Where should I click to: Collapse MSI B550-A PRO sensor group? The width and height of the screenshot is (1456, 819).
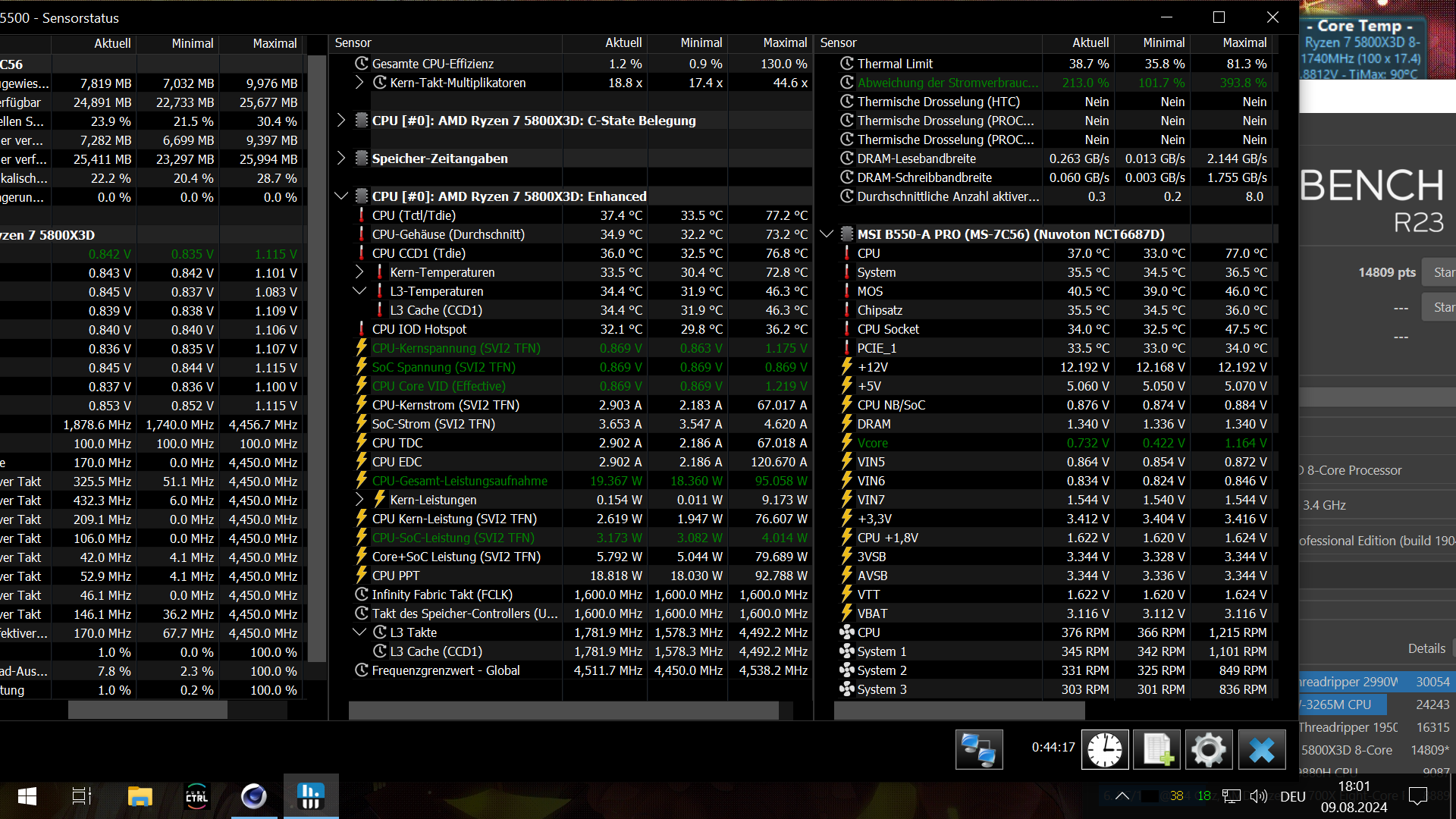pos(827,234)
